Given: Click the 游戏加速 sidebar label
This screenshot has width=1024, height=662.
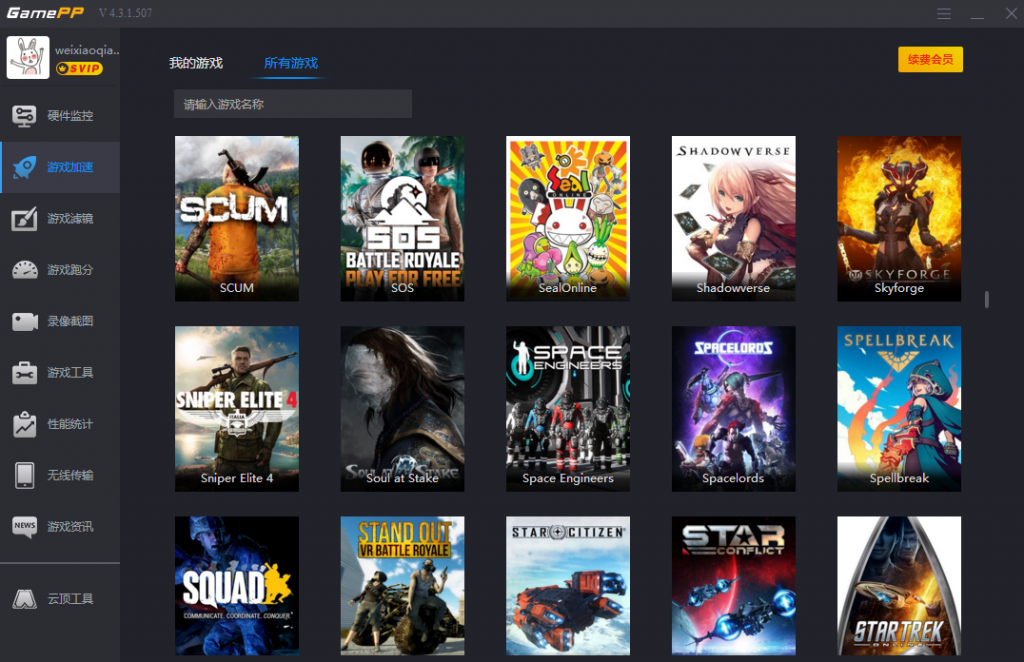Looking at the screenshot, I should [x=70, y=167].
